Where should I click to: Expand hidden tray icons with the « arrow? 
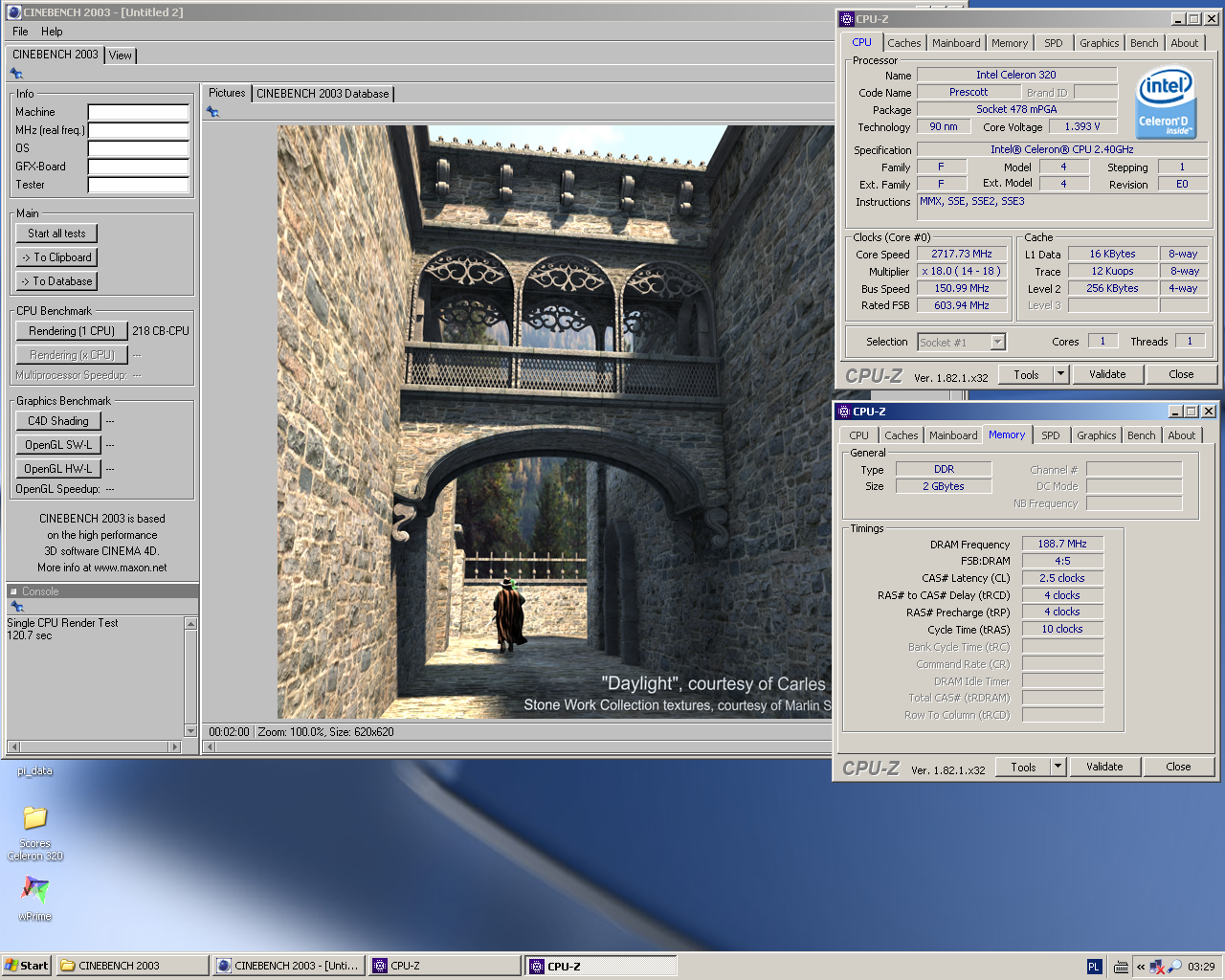[x=1141, y=967]
